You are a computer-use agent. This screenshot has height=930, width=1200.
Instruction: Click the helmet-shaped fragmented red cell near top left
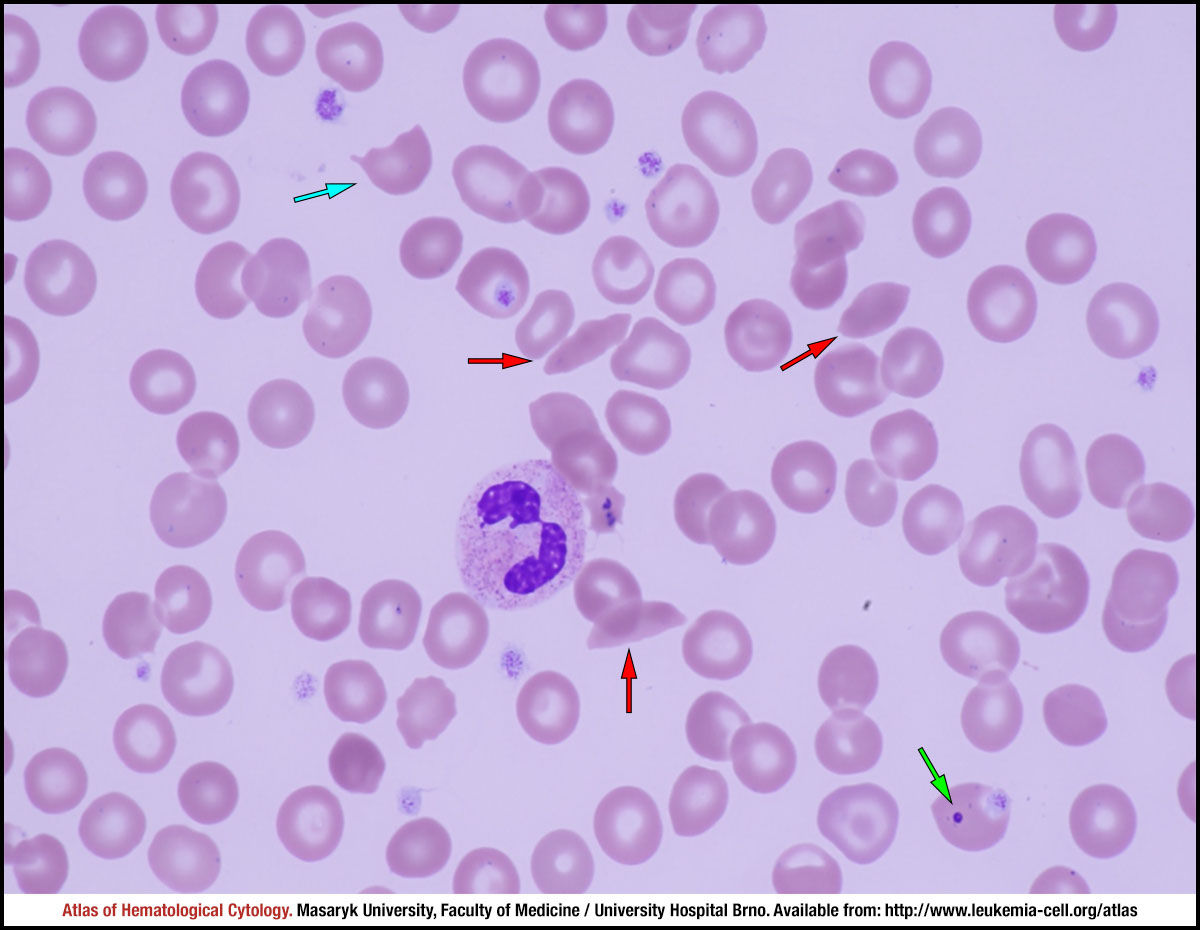click(x=392, y=160)
